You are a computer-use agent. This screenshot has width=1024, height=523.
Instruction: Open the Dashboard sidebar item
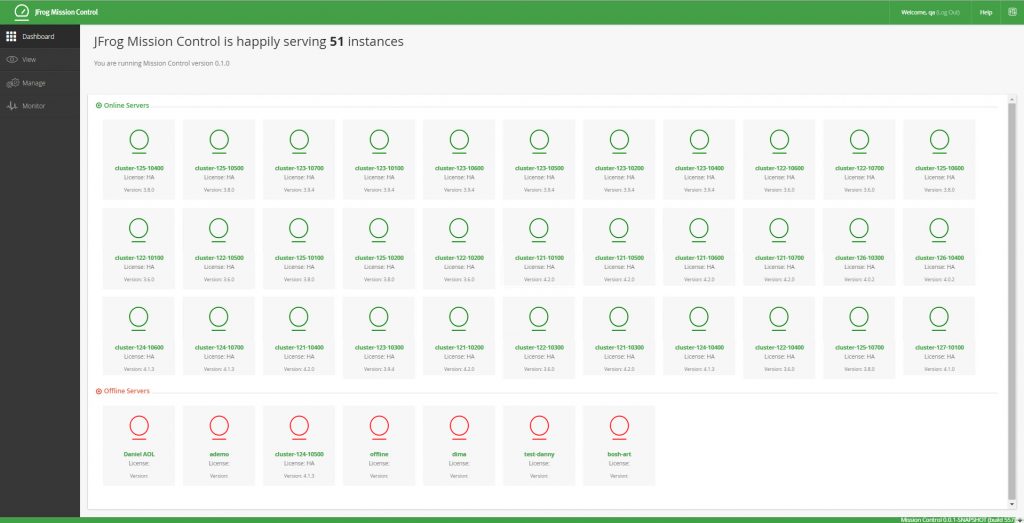[x=40, y=37]
